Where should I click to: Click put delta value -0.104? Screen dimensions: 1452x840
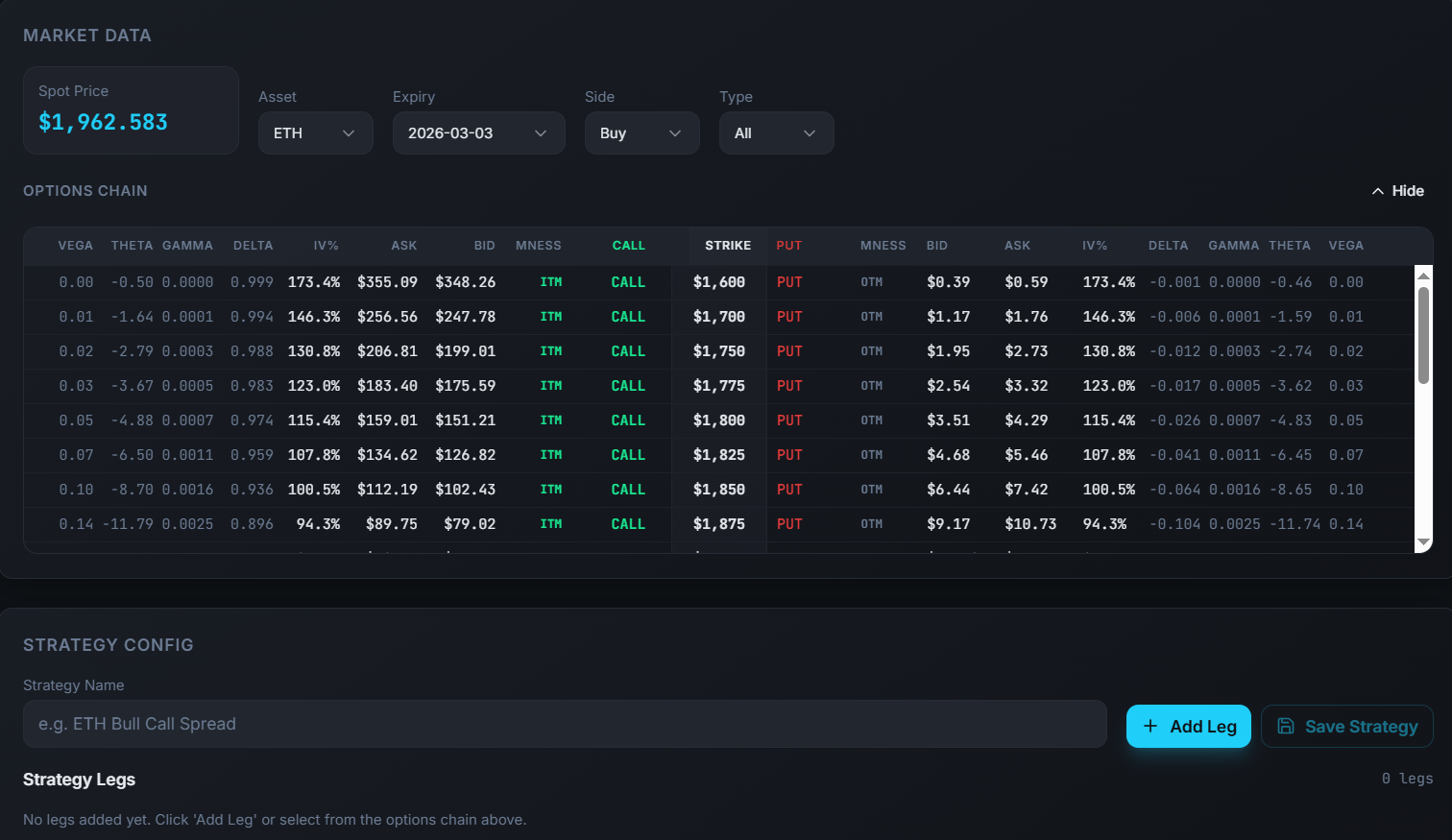coord(1174,524)
